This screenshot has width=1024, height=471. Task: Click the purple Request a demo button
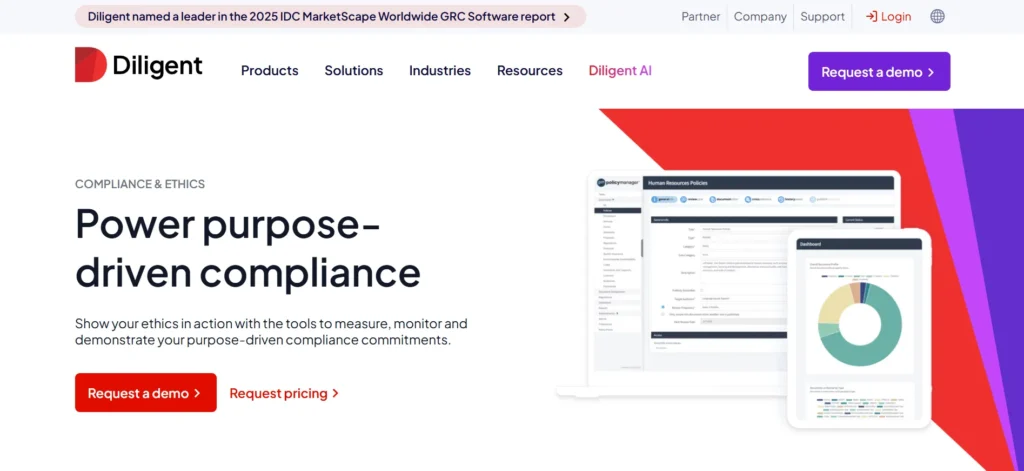(x=879, y=71)
